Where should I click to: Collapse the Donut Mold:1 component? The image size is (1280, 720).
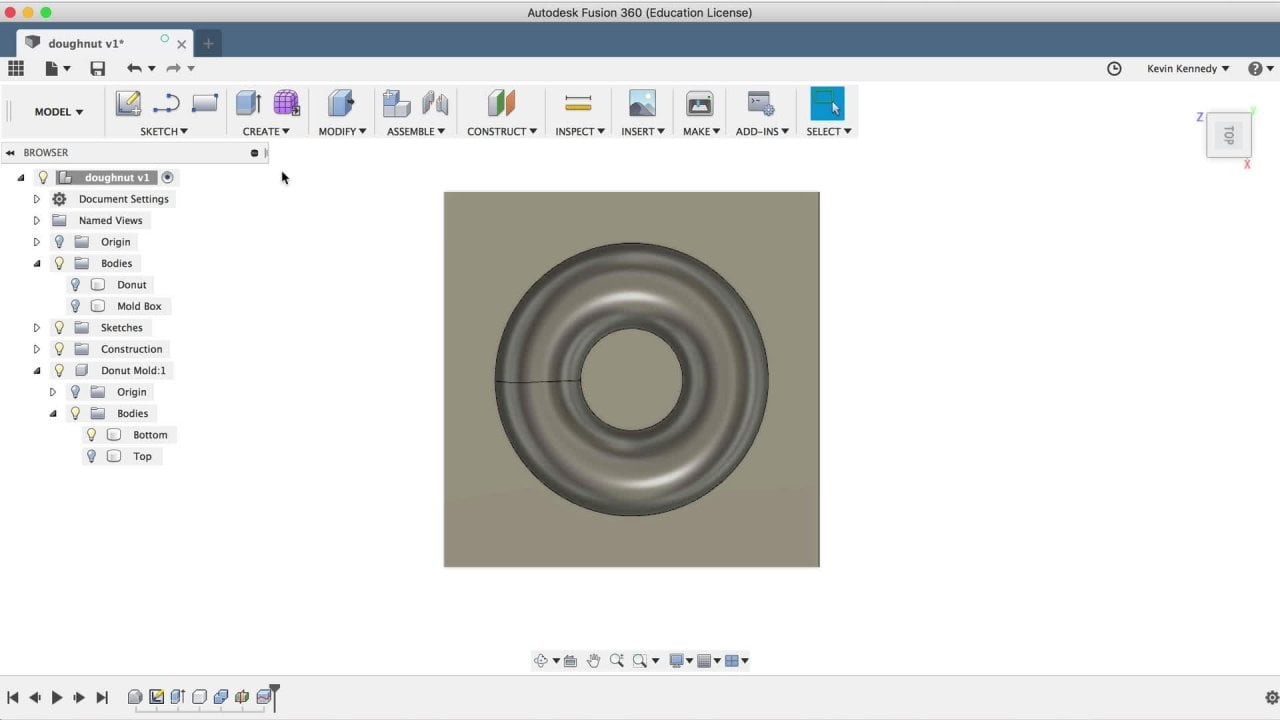37,370
